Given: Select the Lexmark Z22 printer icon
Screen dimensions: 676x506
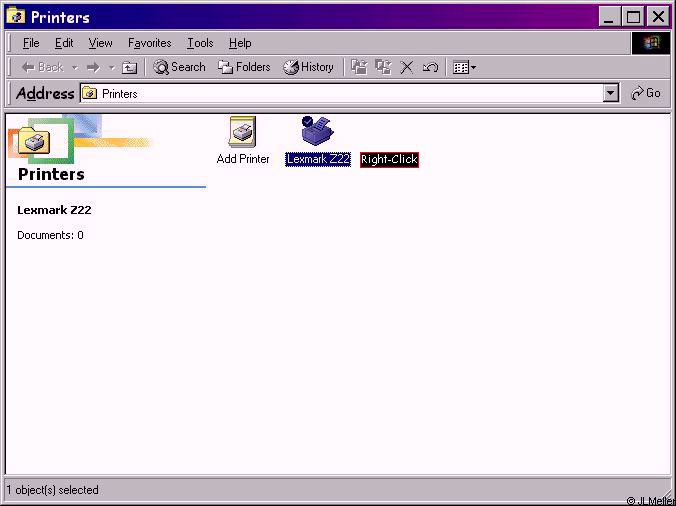Looking at the screenshot, I should coord(317,131).
